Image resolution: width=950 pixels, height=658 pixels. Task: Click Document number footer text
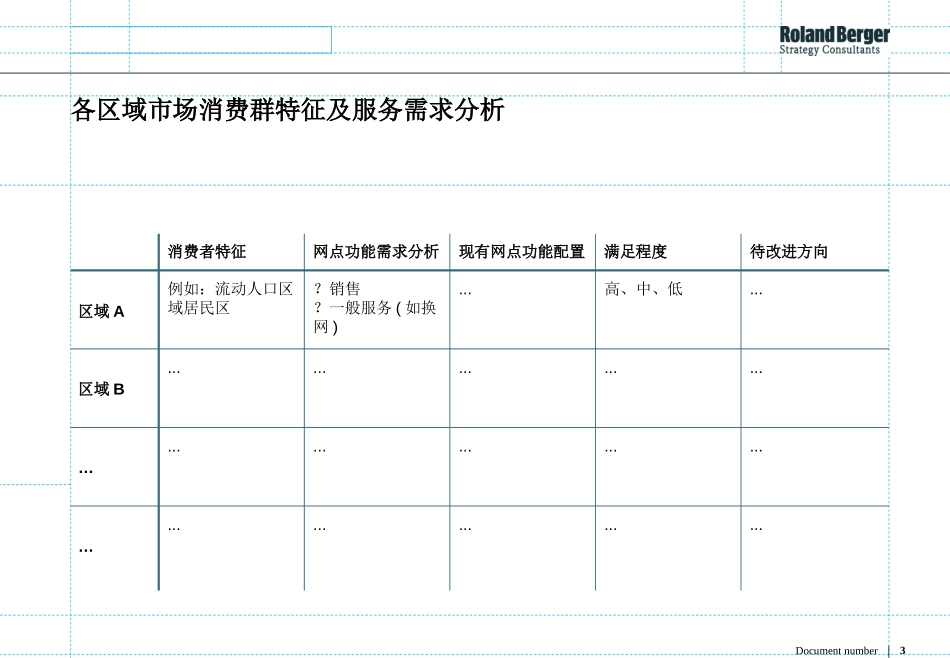coord(836,651)
